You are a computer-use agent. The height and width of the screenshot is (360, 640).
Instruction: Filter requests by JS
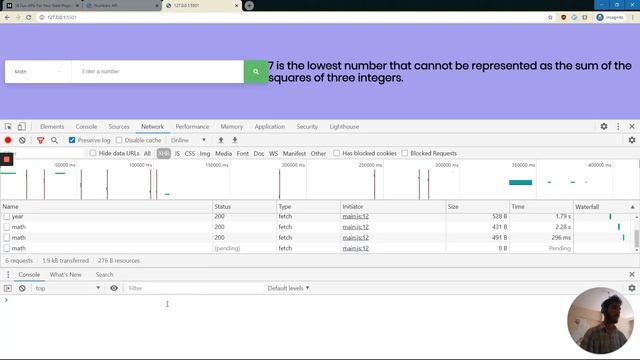(x=177, y=153)
